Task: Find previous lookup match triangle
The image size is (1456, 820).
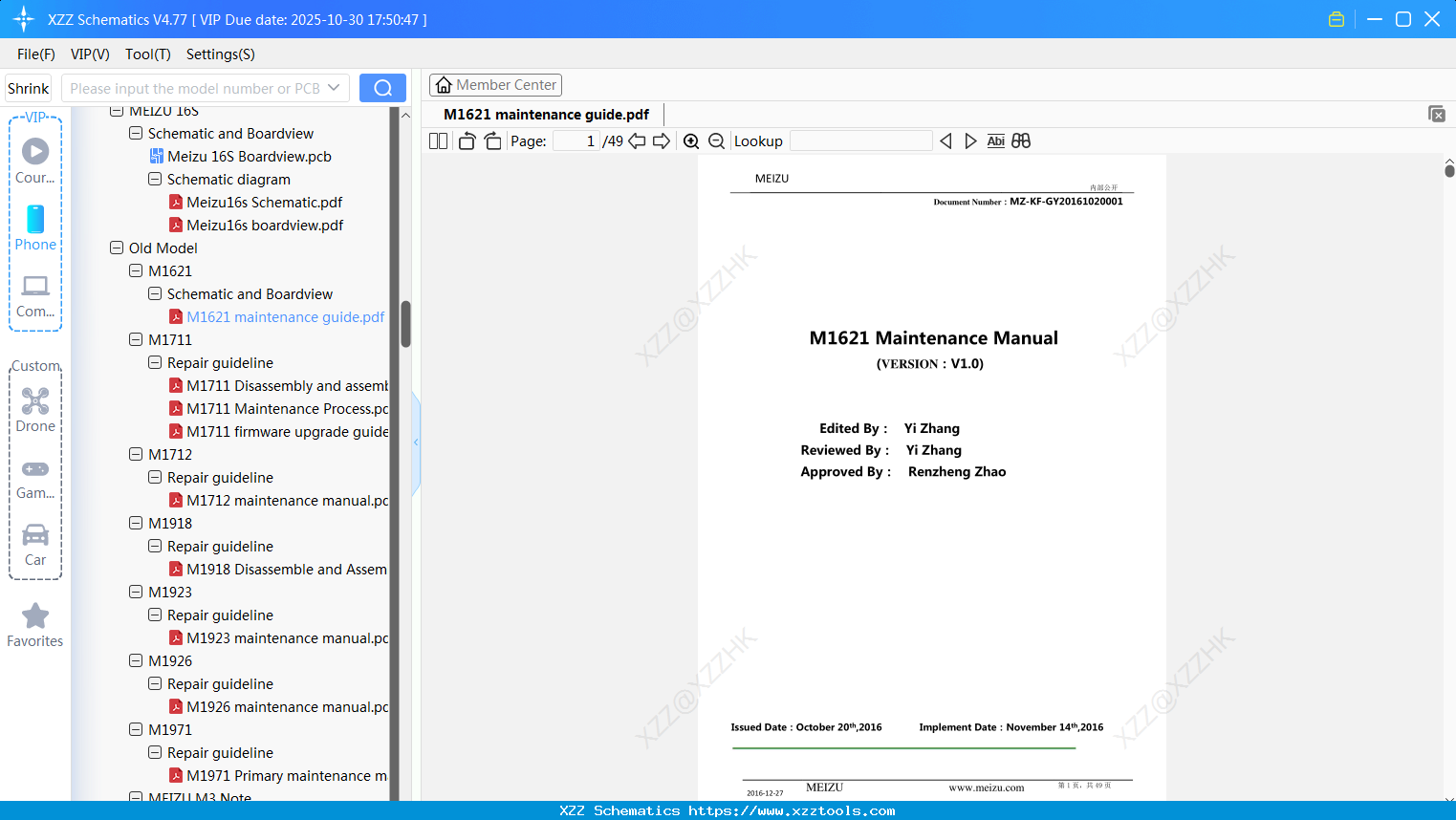Action: [x=945, y=141]
